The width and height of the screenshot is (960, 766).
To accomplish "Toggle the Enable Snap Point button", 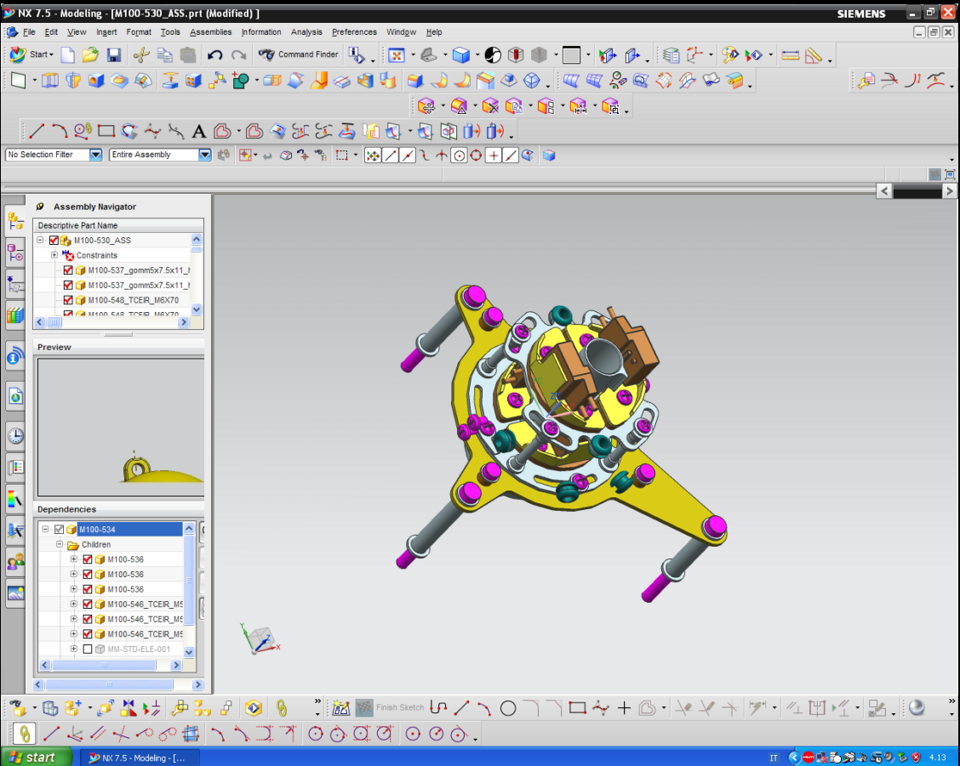I will tap(372, 156).
